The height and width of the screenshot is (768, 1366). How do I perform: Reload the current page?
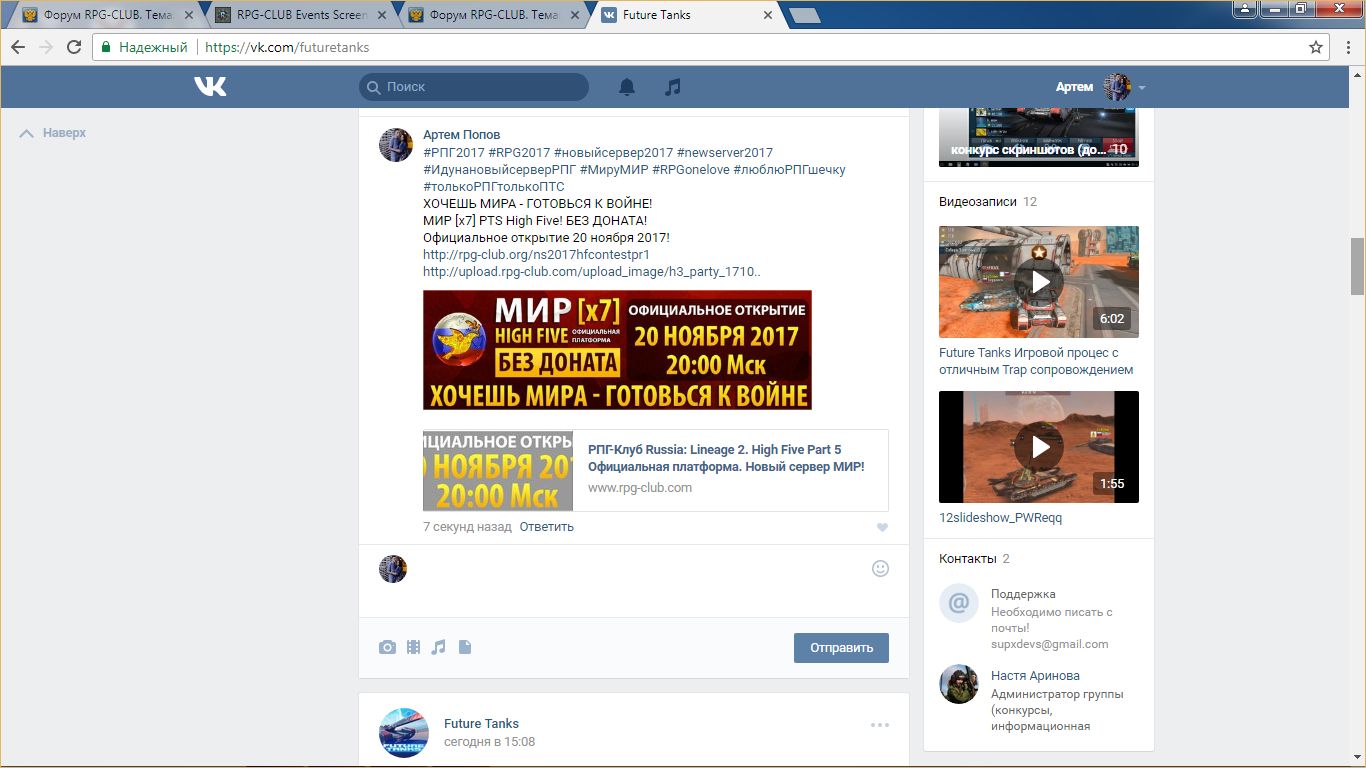pyautogui.click(x=74, y=47)
